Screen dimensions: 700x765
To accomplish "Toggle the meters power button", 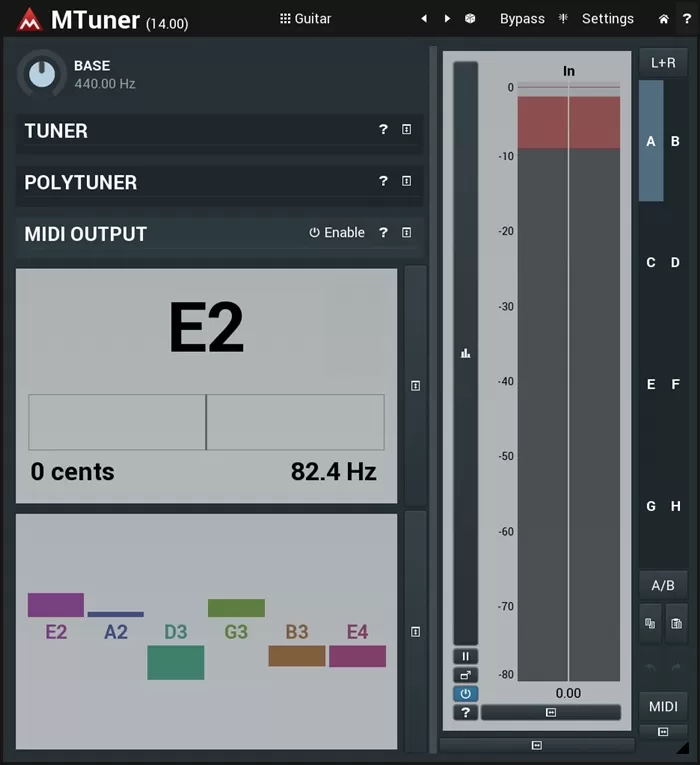I will click(x=465, y=694).
